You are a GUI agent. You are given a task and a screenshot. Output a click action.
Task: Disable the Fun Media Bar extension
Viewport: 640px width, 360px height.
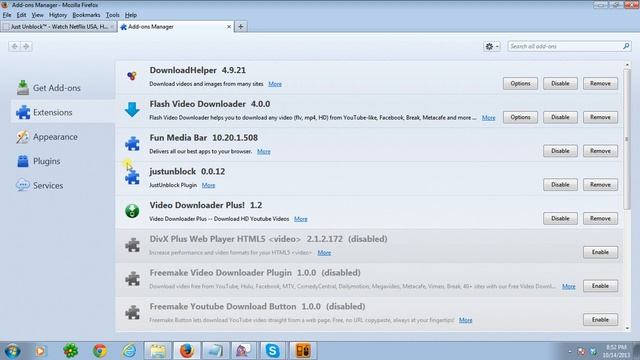[560, 151]
